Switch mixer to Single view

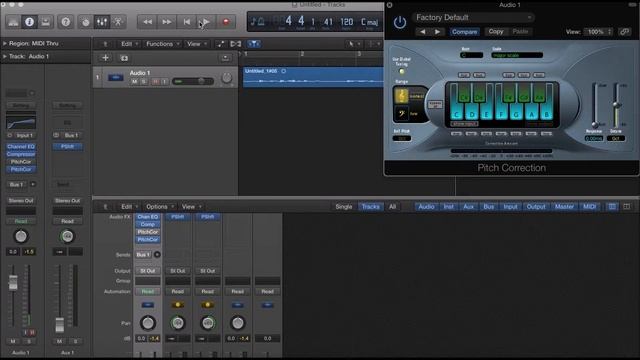pos(344,207)
